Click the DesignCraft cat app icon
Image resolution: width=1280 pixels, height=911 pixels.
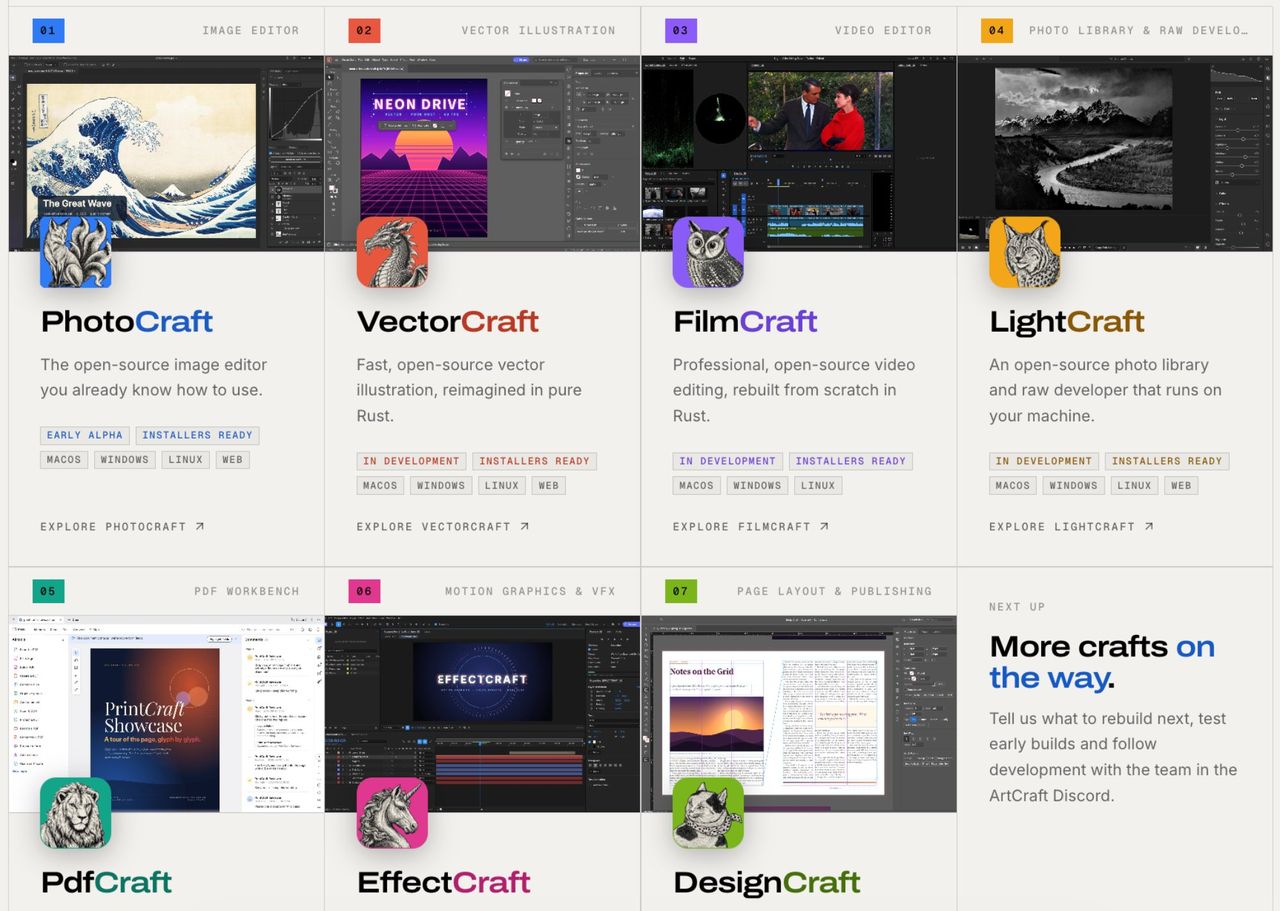pos(708,813)
